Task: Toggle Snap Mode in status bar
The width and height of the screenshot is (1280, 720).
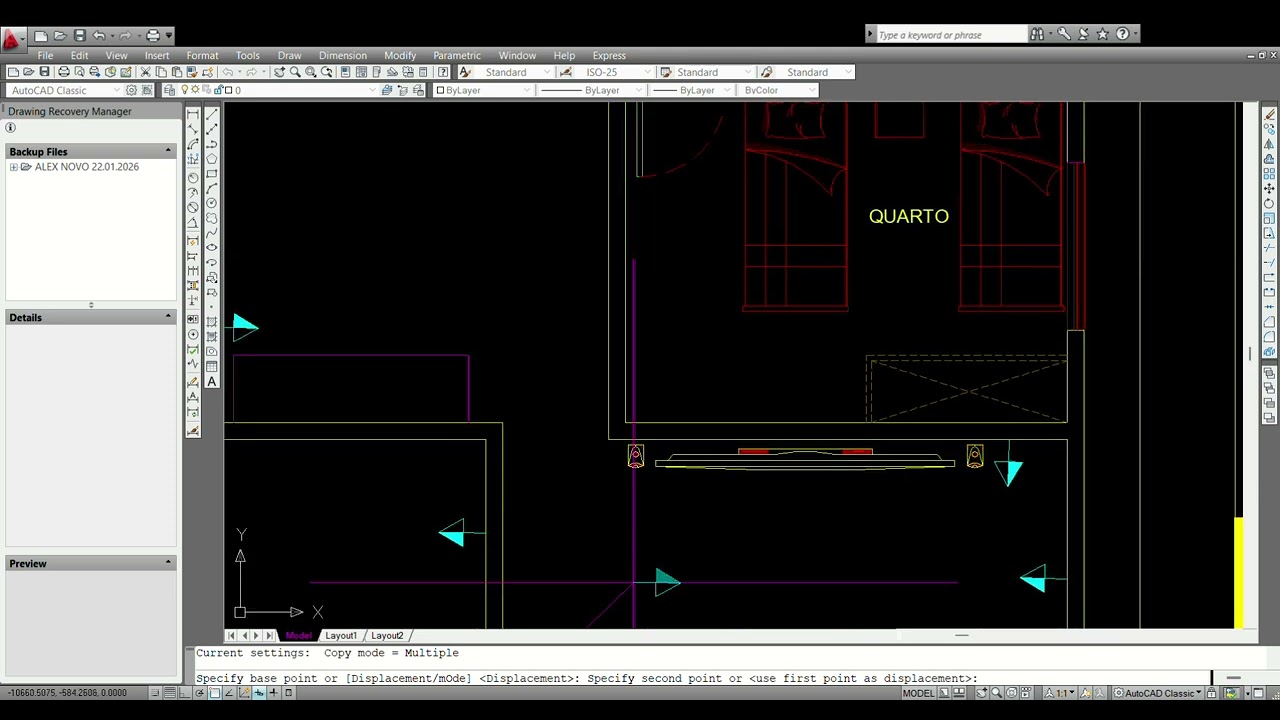Action: point(155,693)
